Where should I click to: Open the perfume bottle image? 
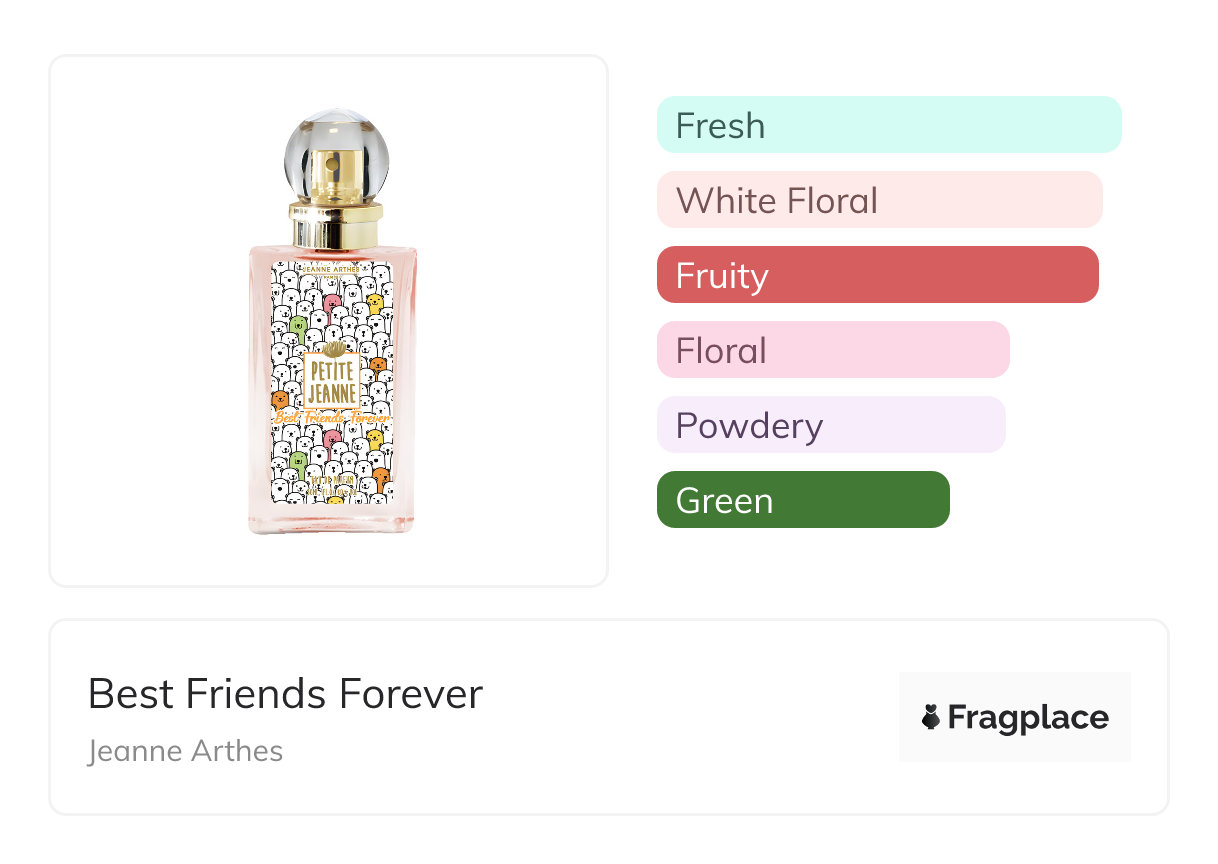coord(332,320)
